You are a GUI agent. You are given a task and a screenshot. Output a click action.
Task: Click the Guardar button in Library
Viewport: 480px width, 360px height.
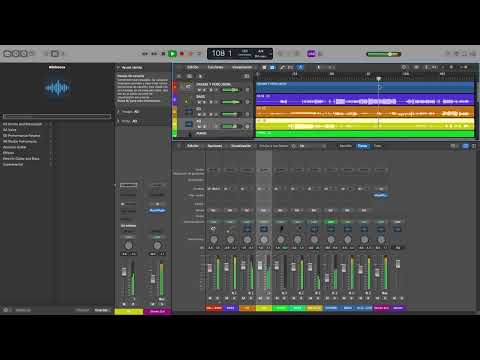point(101,310)
